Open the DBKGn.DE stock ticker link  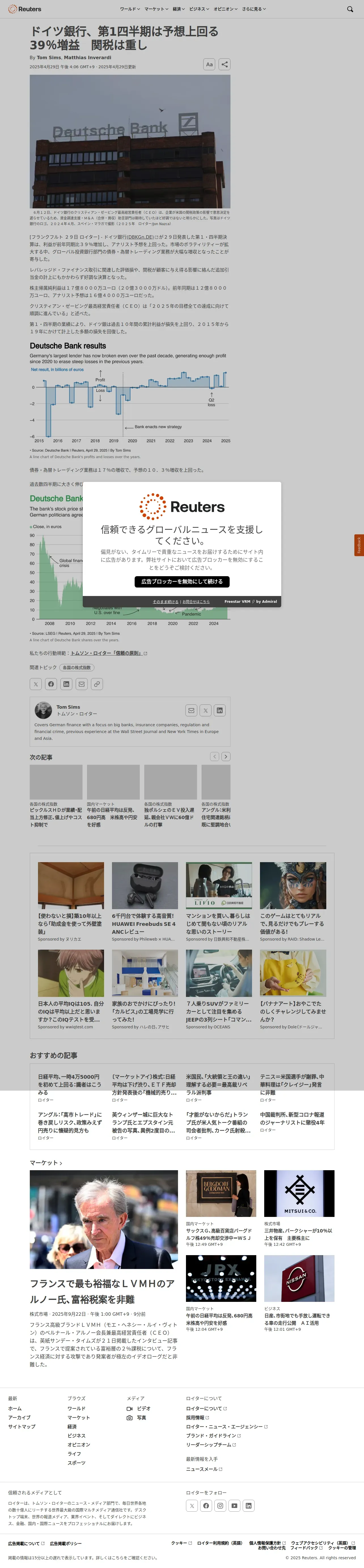coord(142,237)
